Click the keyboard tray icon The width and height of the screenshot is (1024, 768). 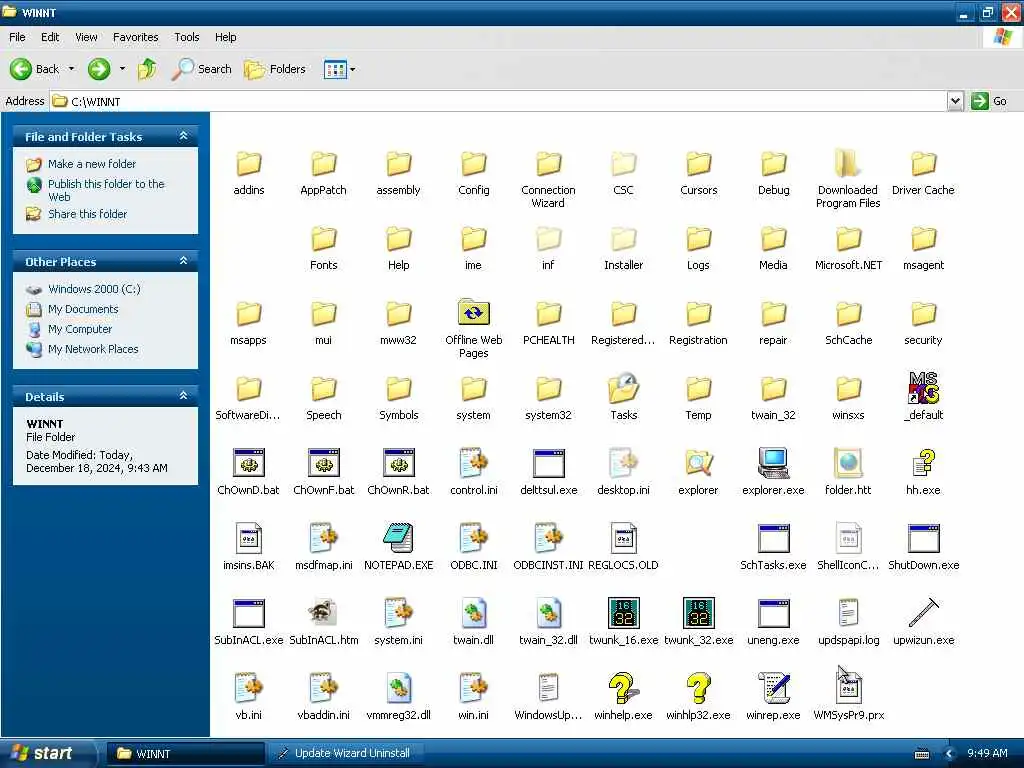921,754
